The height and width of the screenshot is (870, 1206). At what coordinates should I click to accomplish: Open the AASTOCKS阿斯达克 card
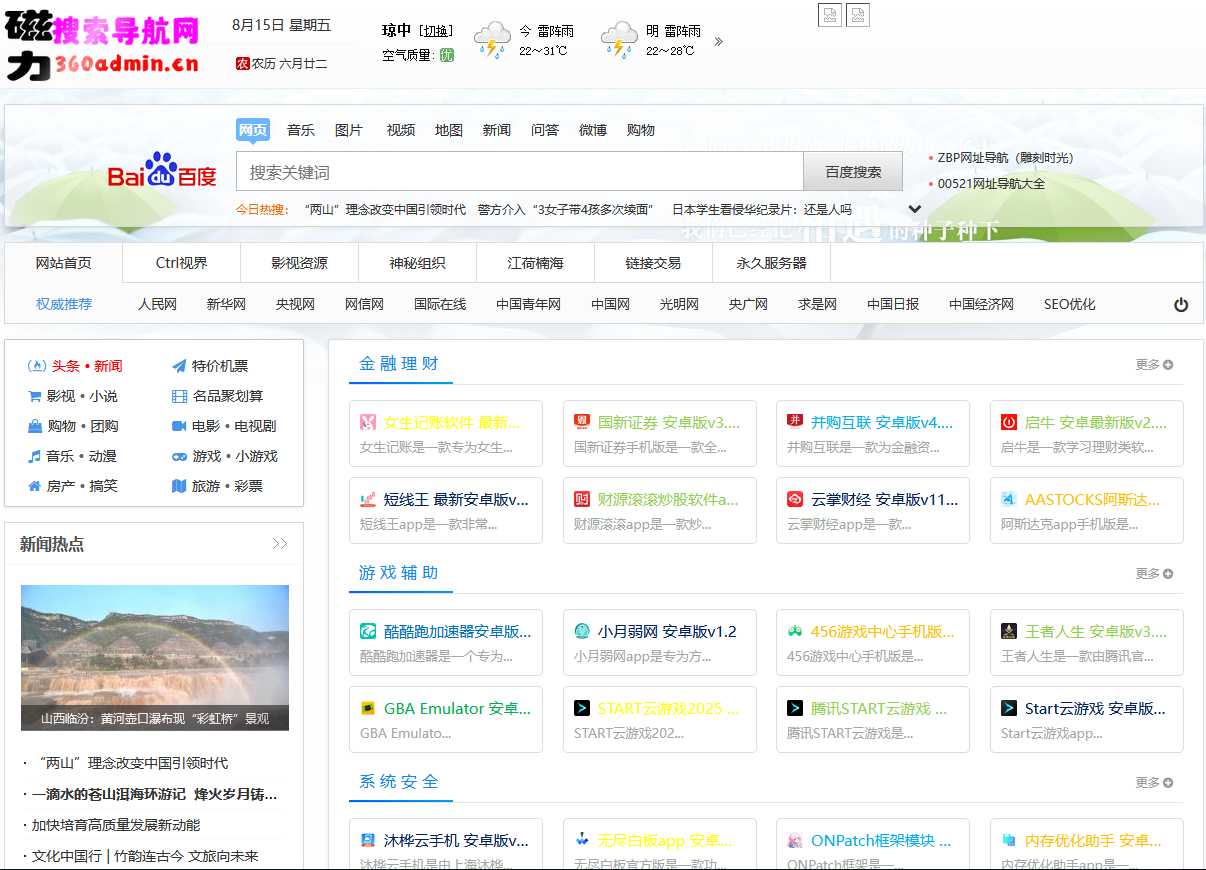click(x=1087, y=510)
